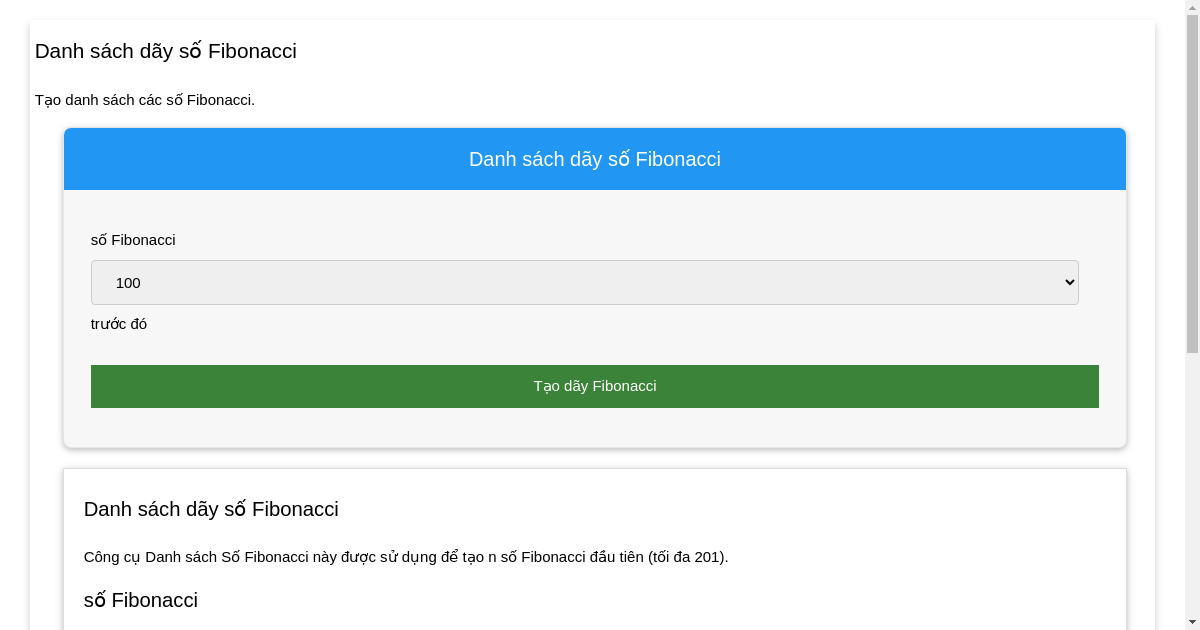Click the green Tạo dãy Fibonacci button

click(594, 386)
